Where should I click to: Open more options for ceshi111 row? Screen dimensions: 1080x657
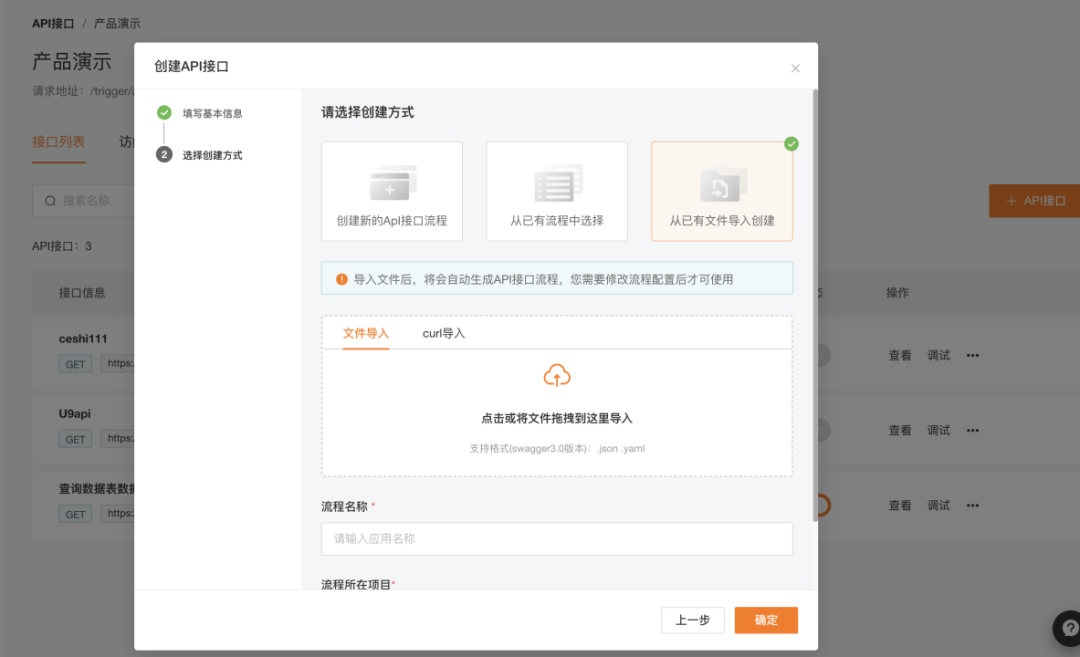[973, 355]
